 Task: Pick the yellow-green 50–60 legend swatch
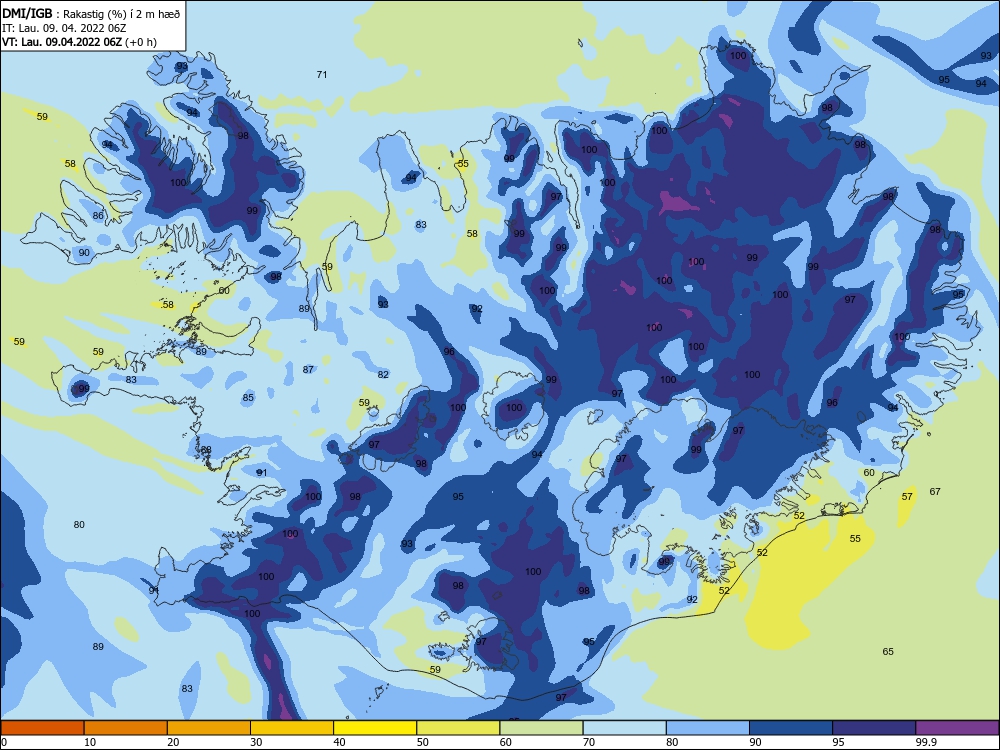[459, 728]
